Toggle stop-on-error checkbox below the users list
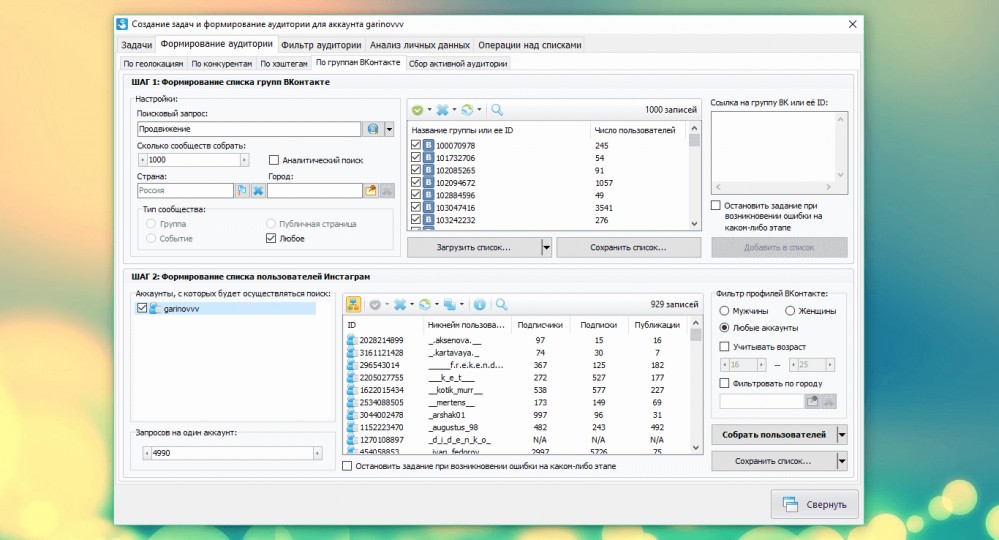Viewport: 999px width, 540px height. click(x=347, y=466)
